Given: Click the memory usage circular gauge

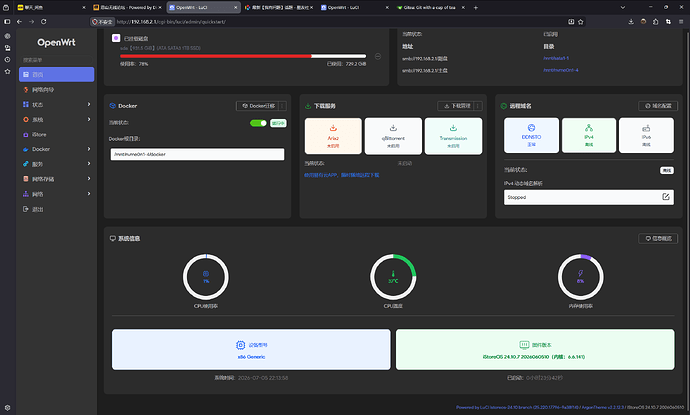Looking at the screenshot, I should click(580, 277).
